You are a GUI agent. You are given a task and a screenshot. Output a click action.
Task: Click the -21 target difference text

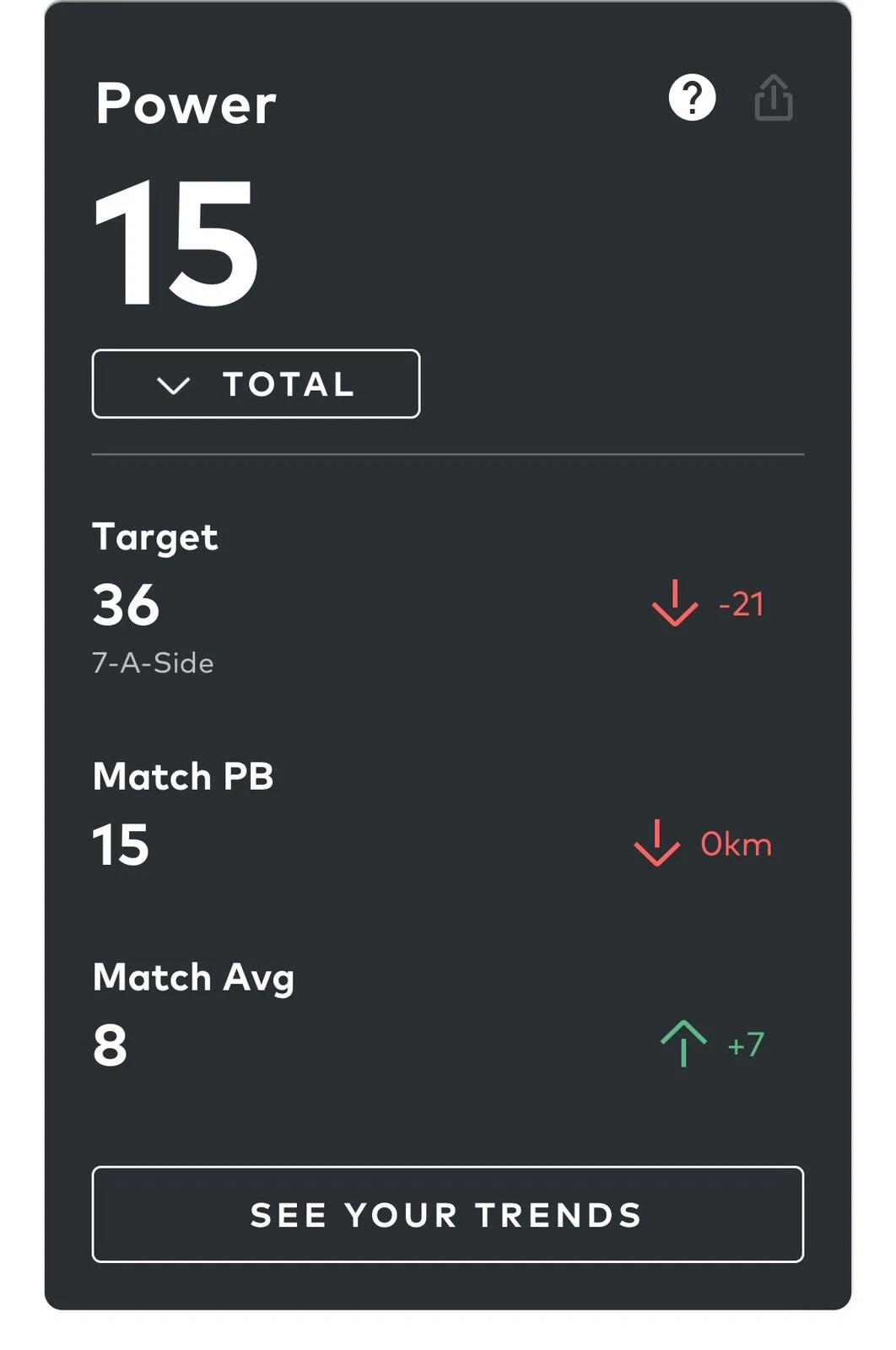pyautogui.click(x=741, y=604)
